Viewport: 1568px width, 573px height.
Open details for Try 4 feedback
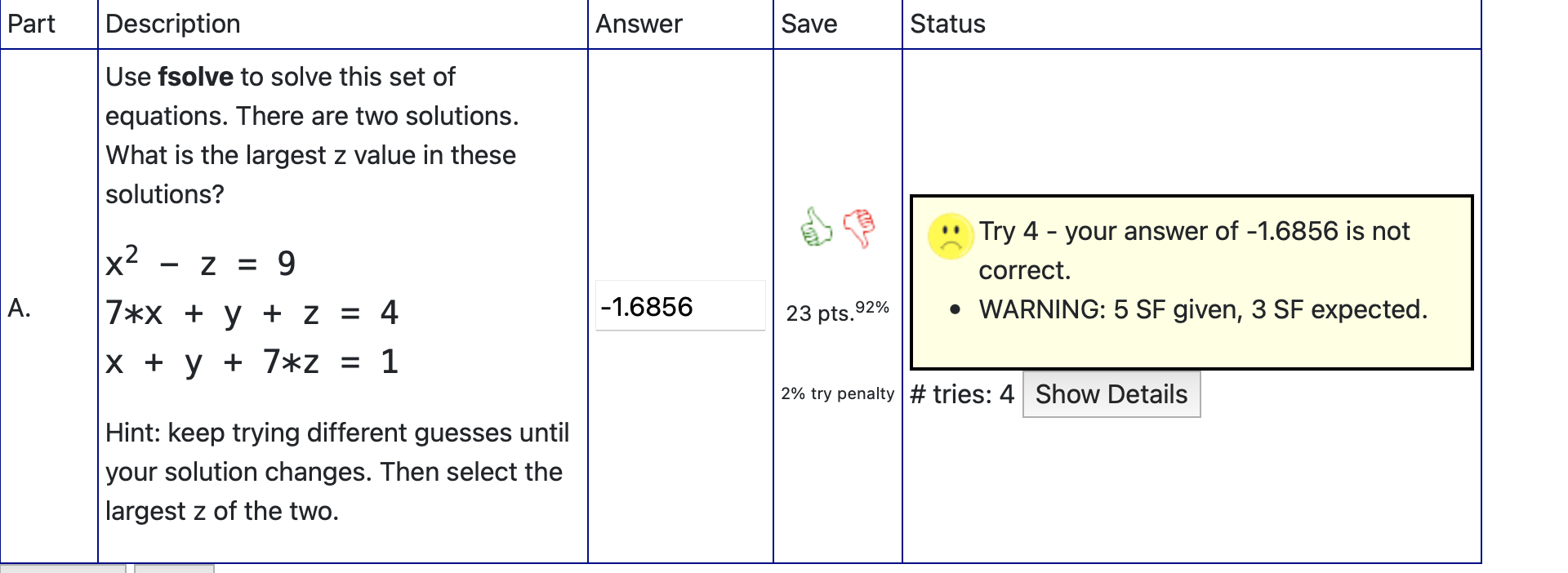(1111, 394)
